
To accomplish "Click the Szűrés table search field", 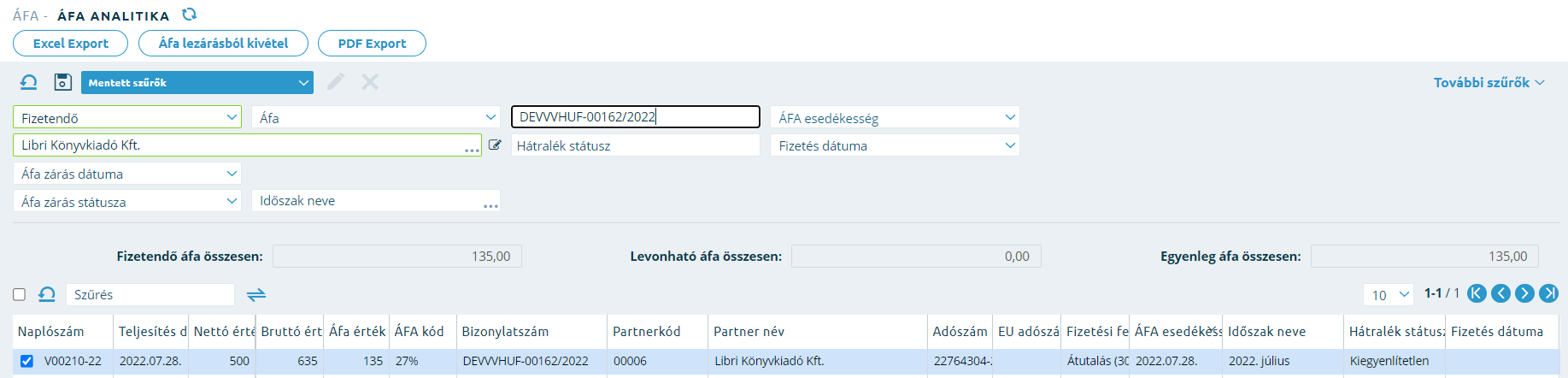I will pyautogui.click(x=150, y=294).
